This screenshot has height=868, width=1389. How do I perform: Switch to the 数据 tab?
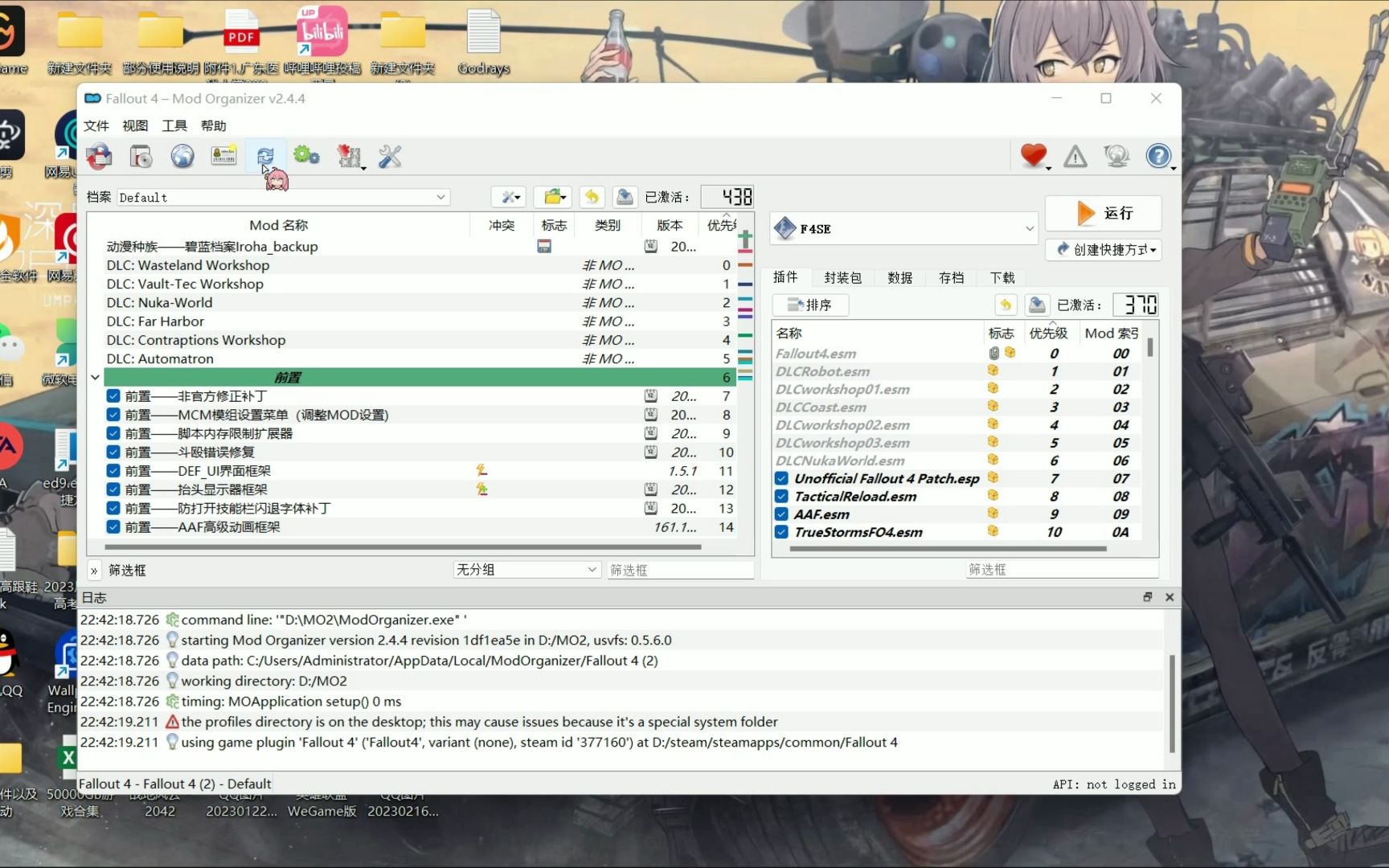899,277
